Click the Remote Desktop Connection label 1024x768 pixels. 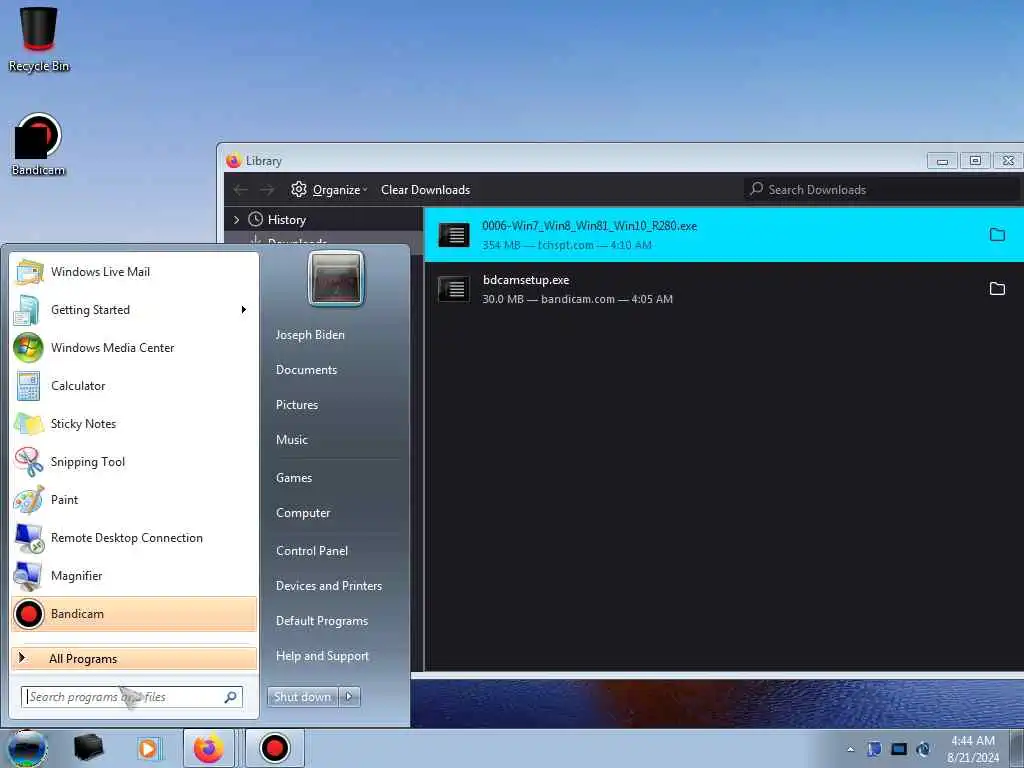(x=127, y=538)
